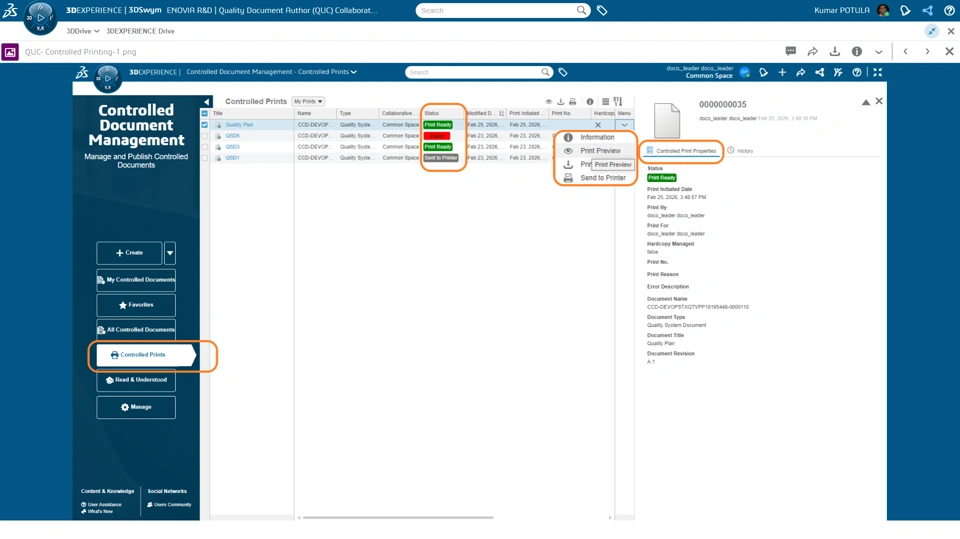Go to the next file in the viewer
Viewport: 960px width, 539px height.
point(928,51)
